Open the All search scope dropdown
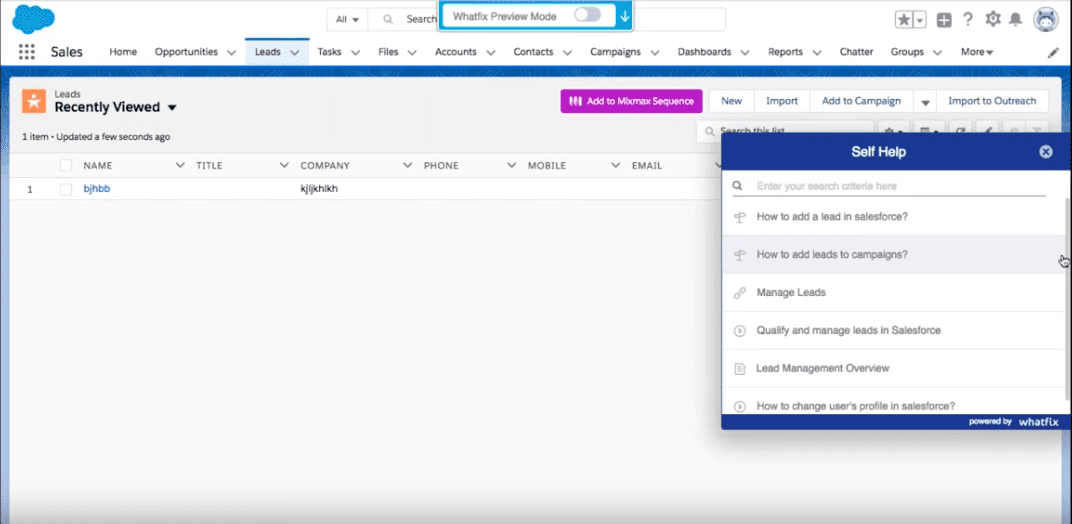Viewport: 1072px width, 524px height. point(347,19)
